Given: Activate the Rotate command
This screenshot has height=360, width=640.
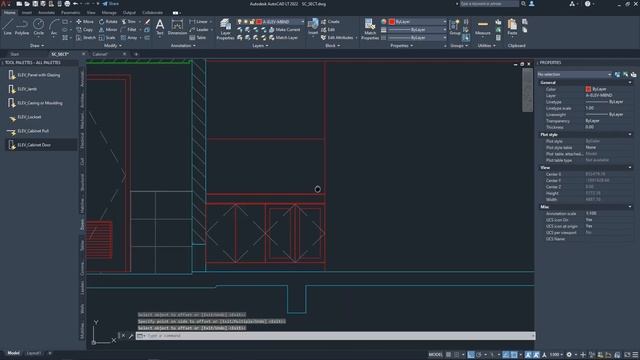Looking at the screenshot, I should point(108,22).
